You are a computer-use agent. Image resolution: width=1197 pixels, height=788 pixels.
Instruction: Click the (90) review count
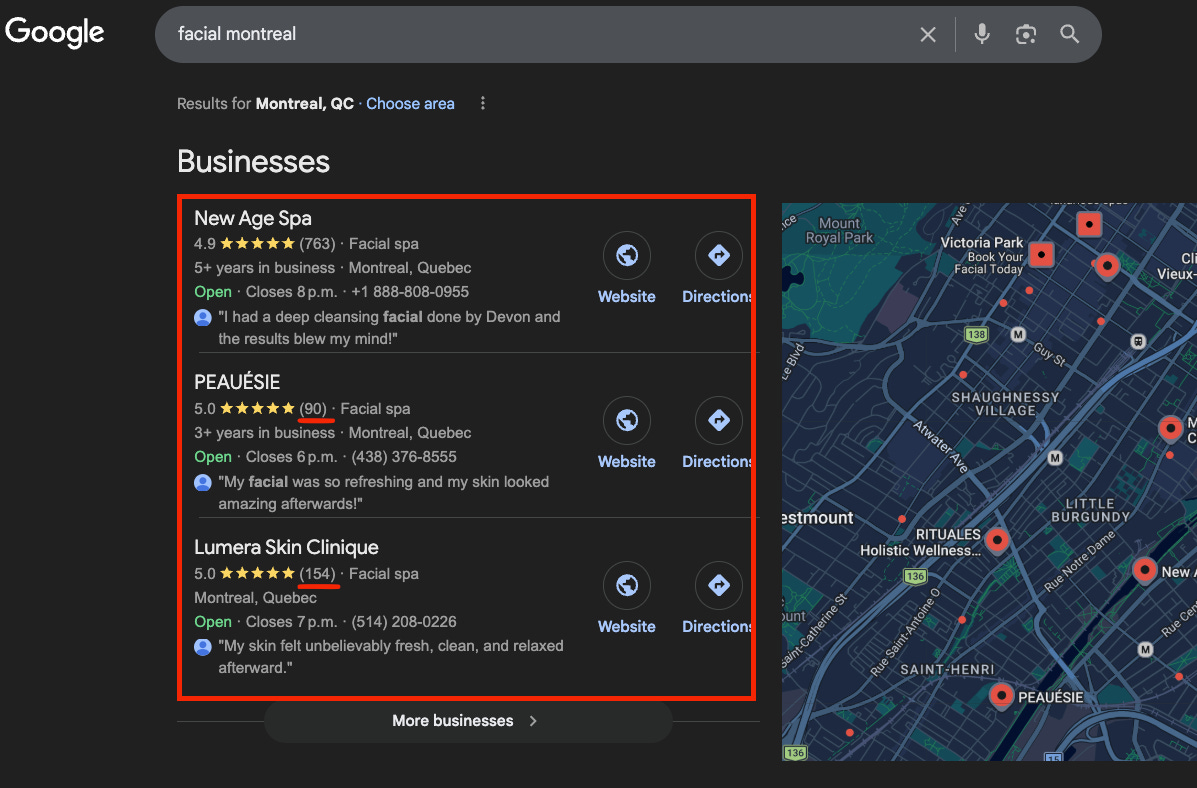pos(313,409)
